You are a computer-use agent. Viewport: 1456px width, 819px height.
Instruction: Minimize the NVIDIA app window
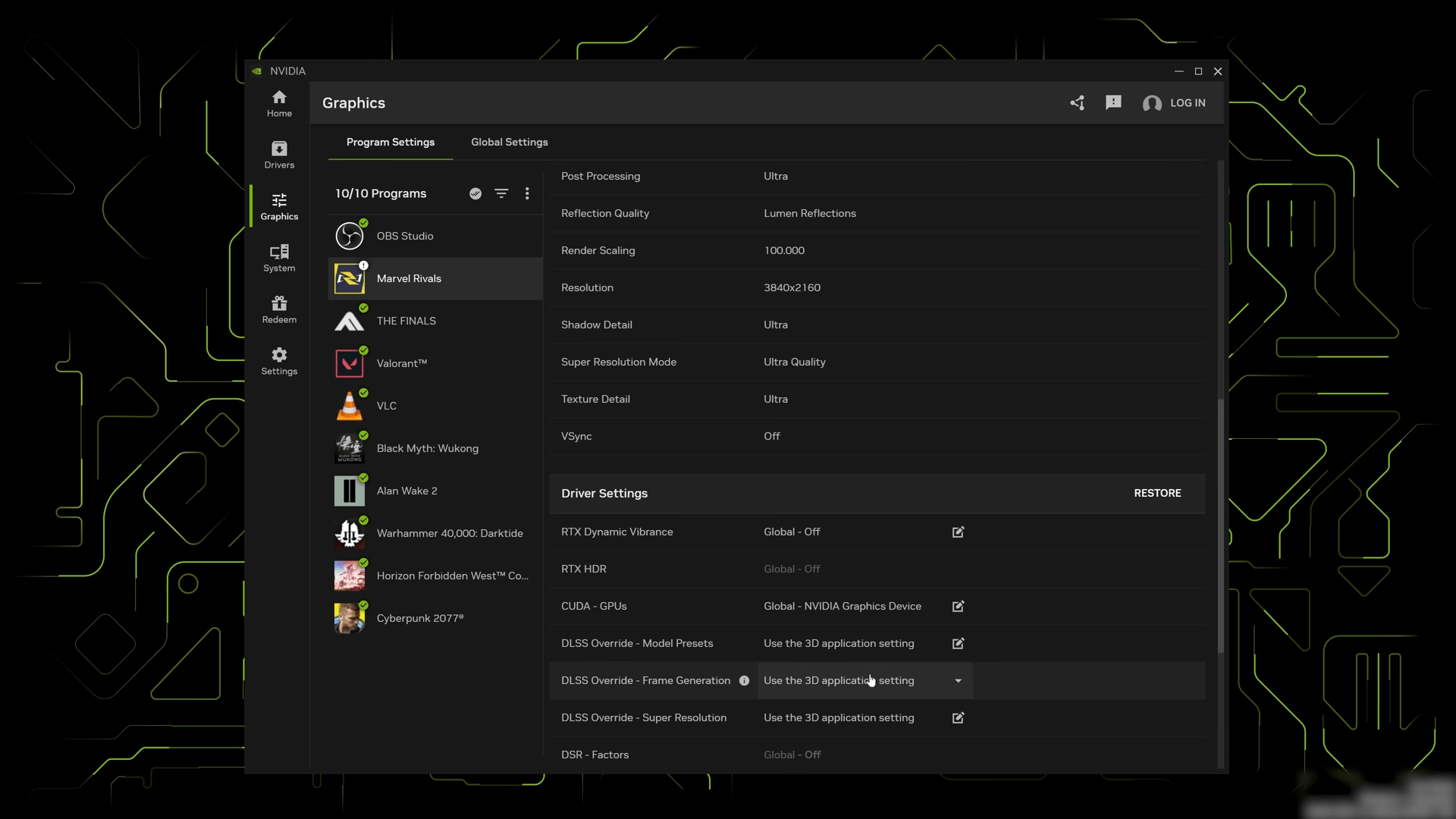1178,71
